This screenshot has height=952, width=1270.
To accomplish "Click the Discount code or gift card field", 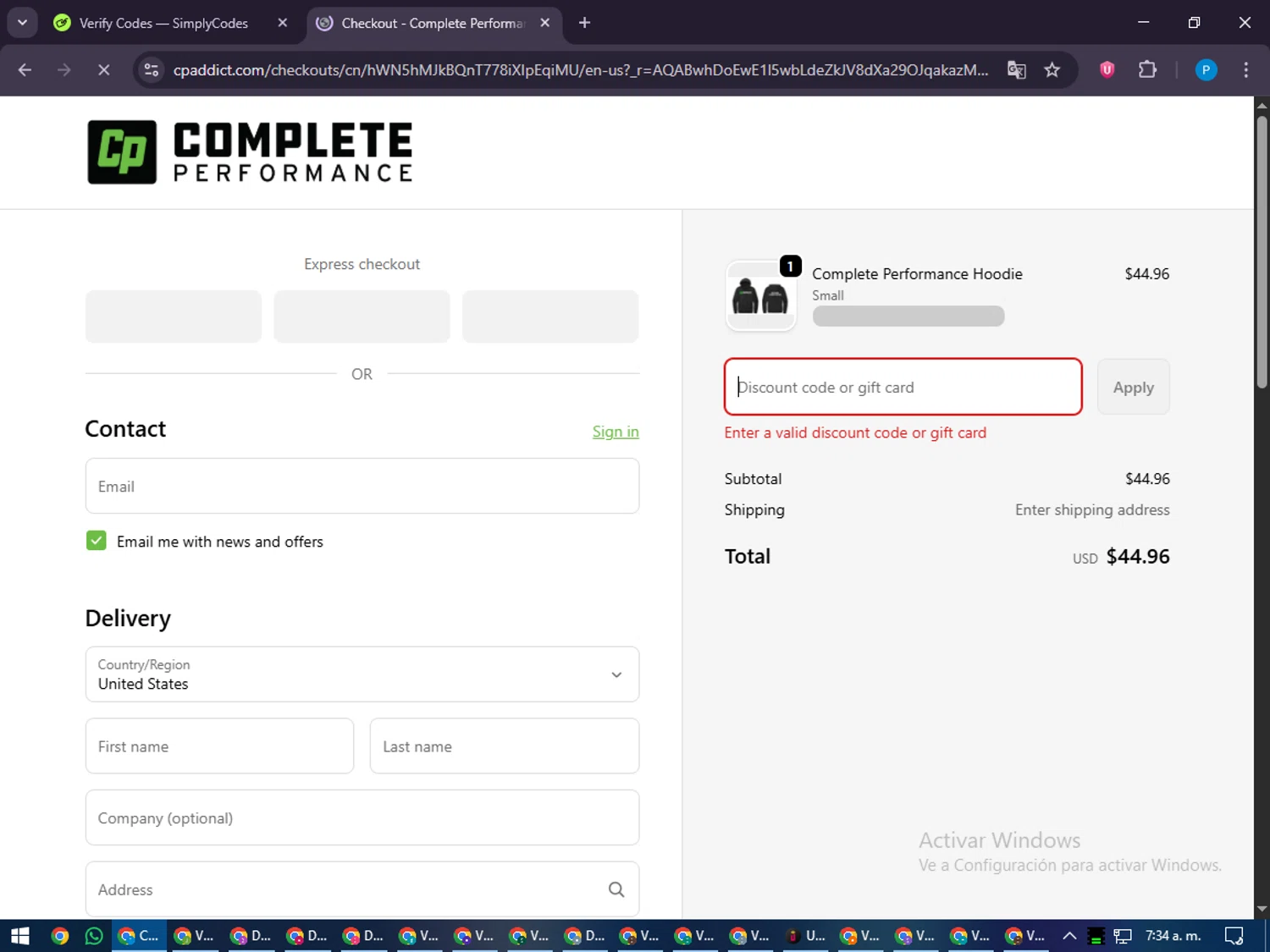I will coord(903,387).
